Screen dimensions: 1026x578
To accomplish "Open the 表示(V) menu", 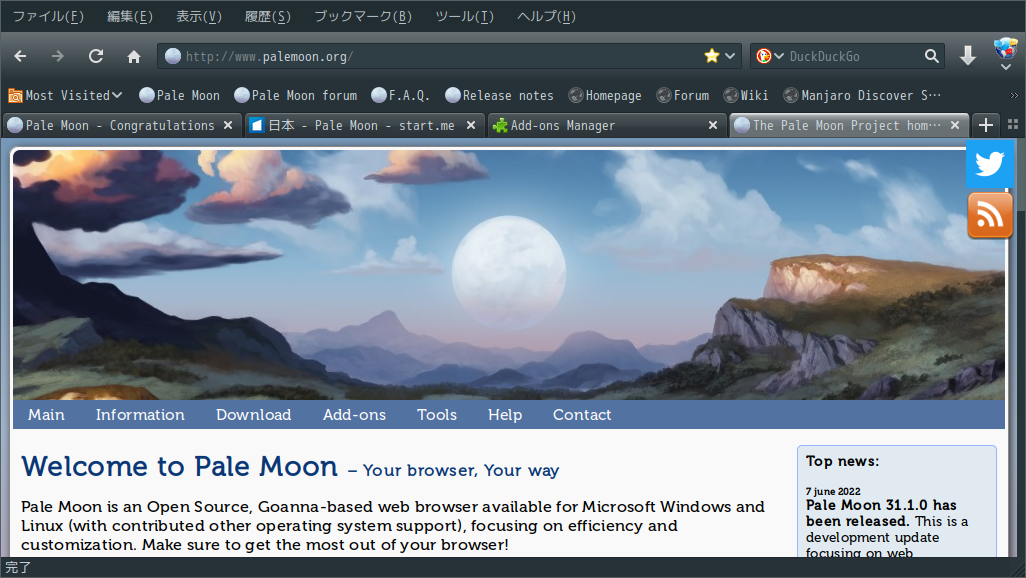I will (199, 16).
